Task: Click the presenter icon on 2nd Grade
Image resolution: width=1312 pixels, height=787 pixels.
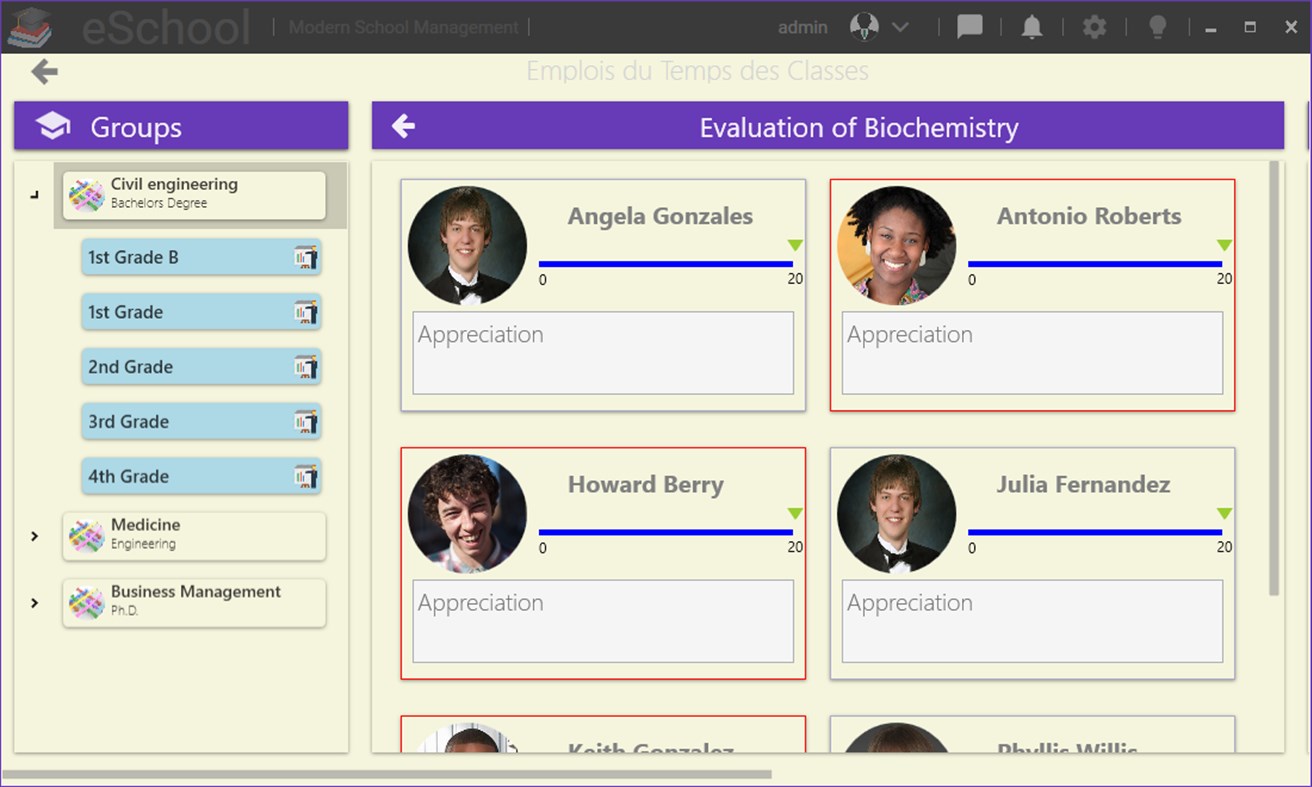Action: click(x=307, y=367)
